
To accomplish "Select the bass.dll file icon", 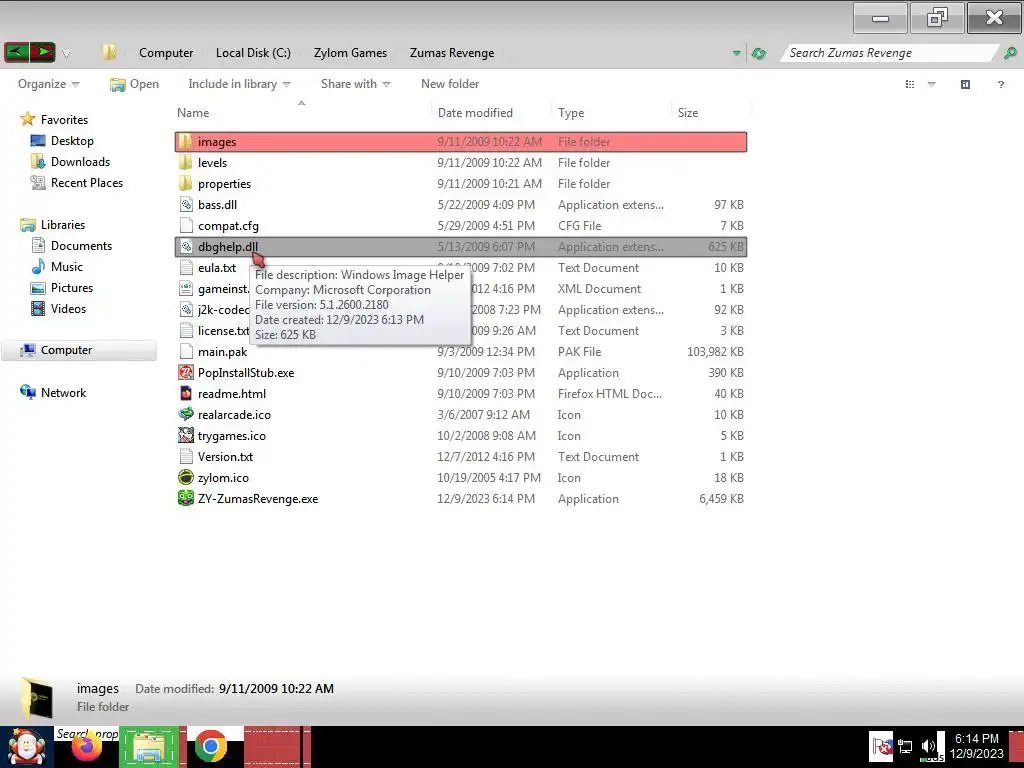I will tap(186, 204).
